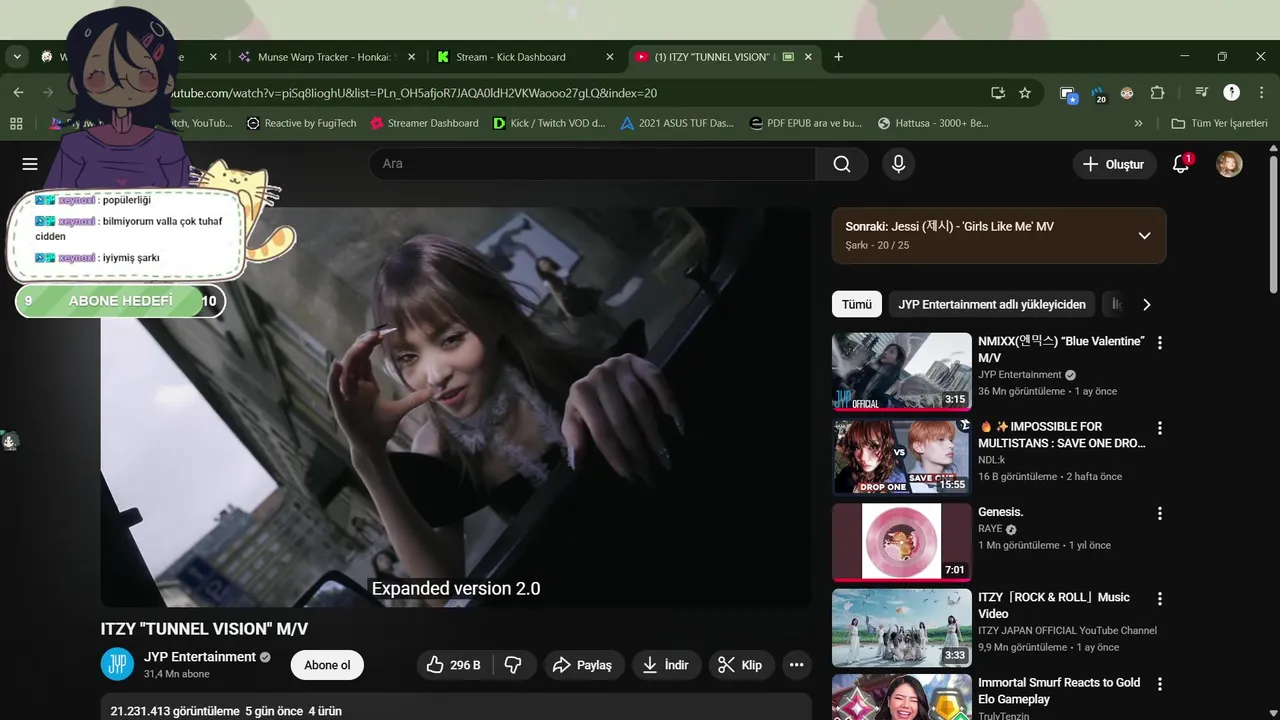The image size is (1280, 720).
Task: Open the notifications bell
Action: point(1181,164)
